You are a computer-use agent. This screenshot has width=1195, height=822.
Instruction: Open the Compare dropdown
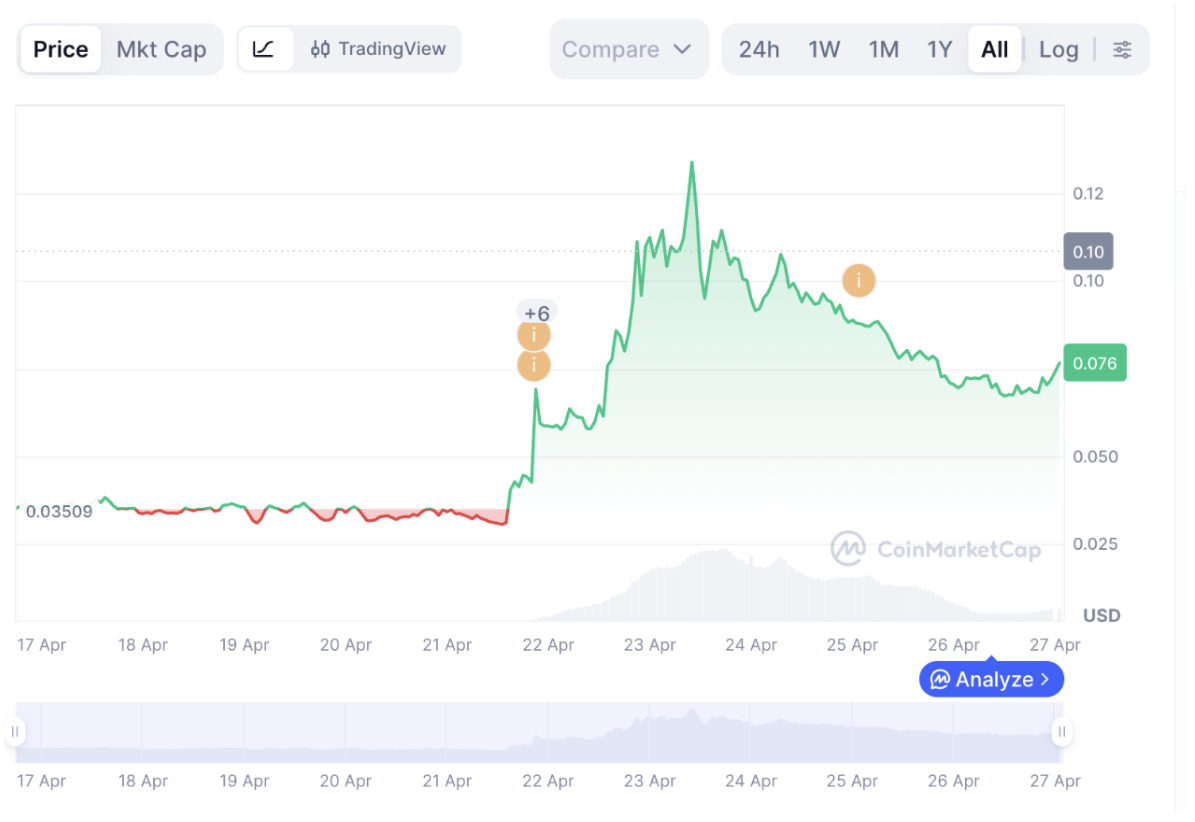point(627,50)
